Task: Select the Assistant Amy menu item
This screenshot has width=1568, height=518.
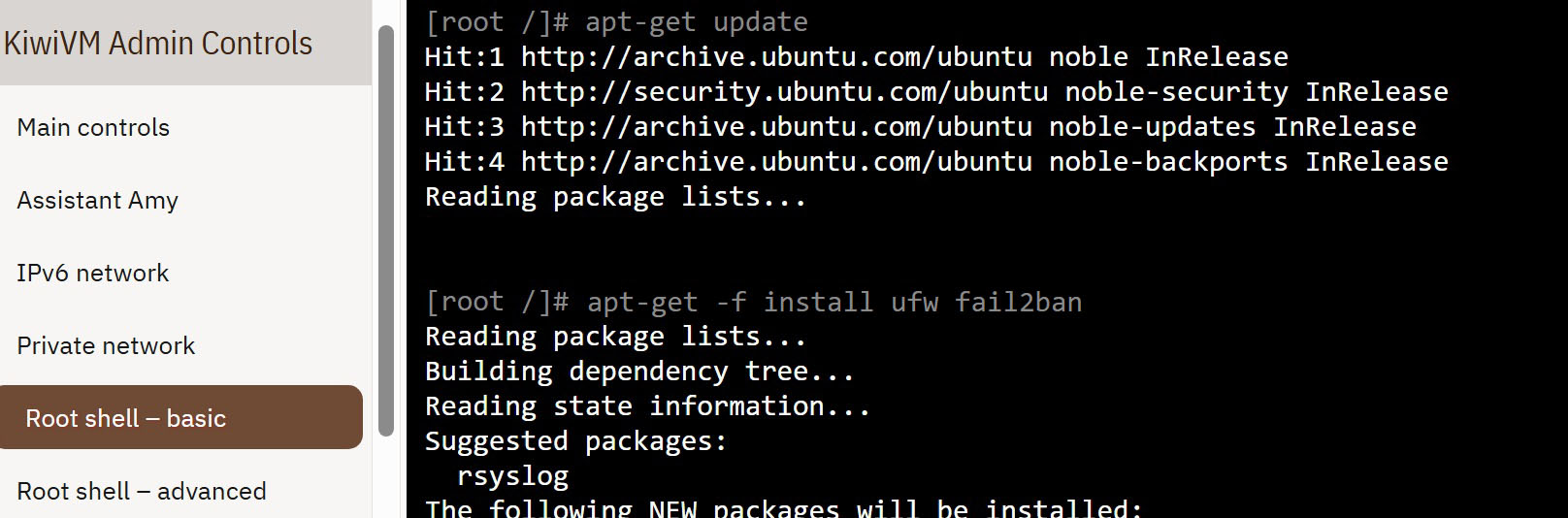Action: point(97,200)
